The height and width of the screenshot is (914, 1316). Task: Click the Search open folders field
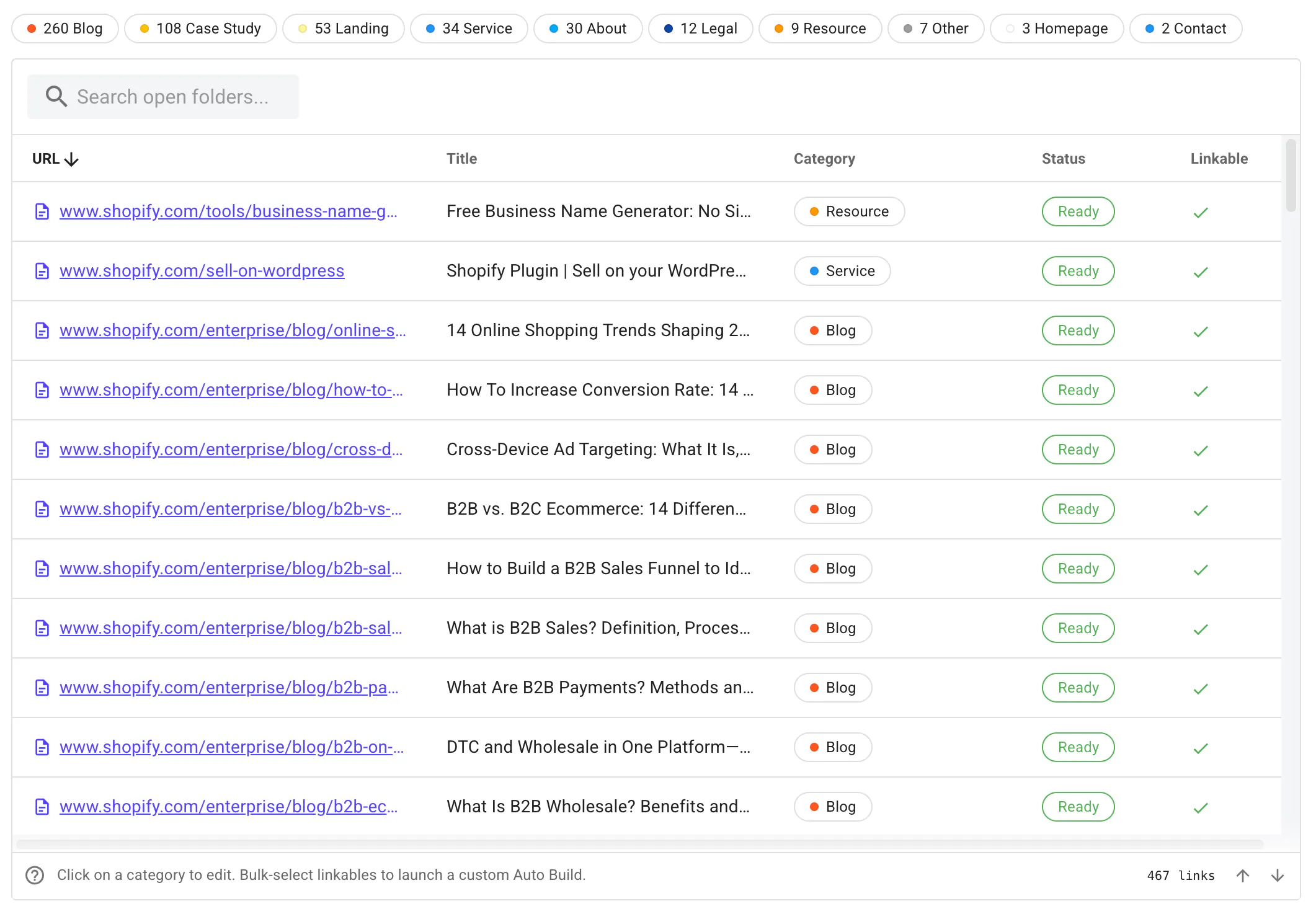163,97
